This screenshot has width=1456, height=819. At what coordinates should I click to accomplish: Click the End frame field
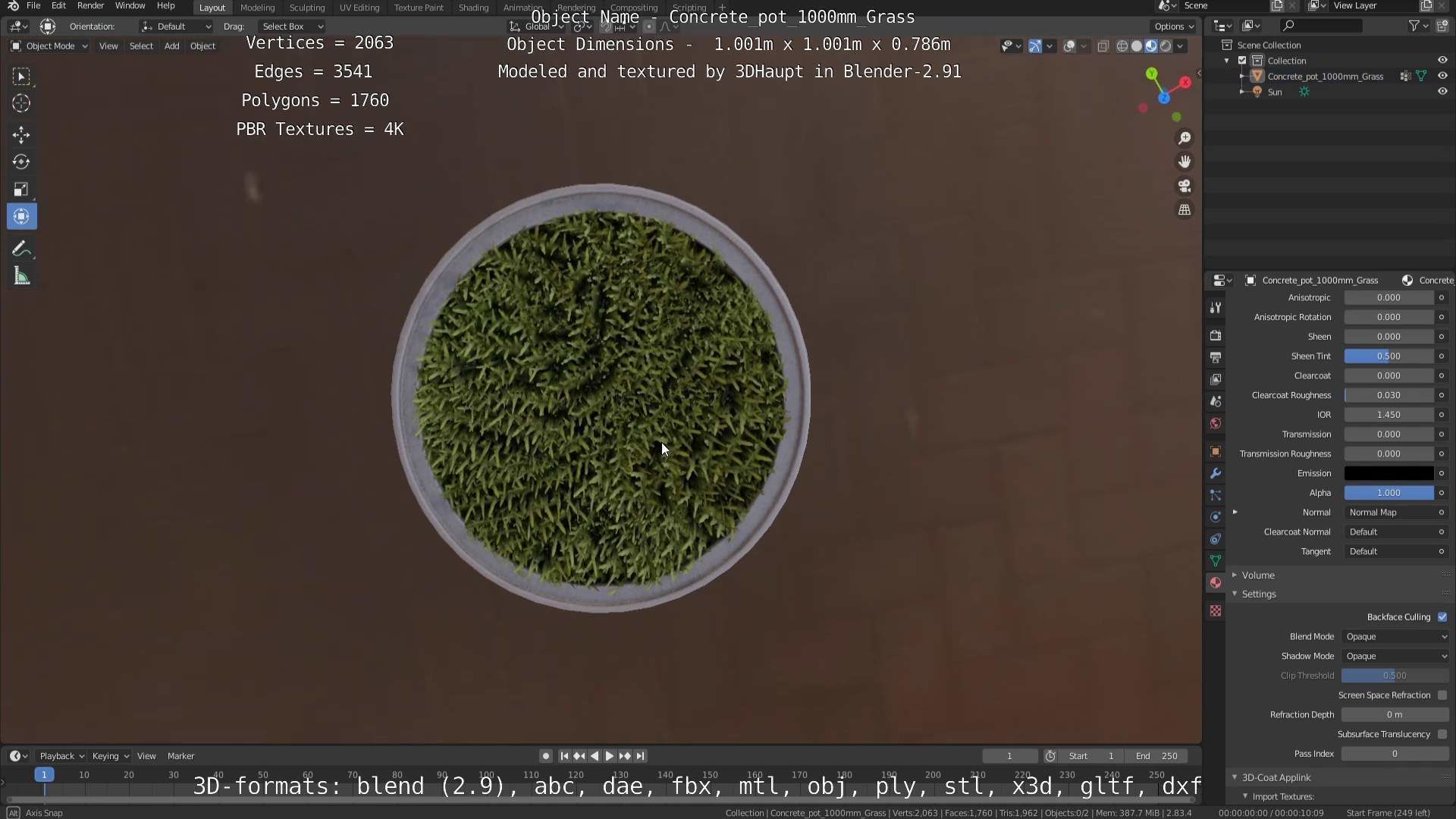[x=1156, y=757]
